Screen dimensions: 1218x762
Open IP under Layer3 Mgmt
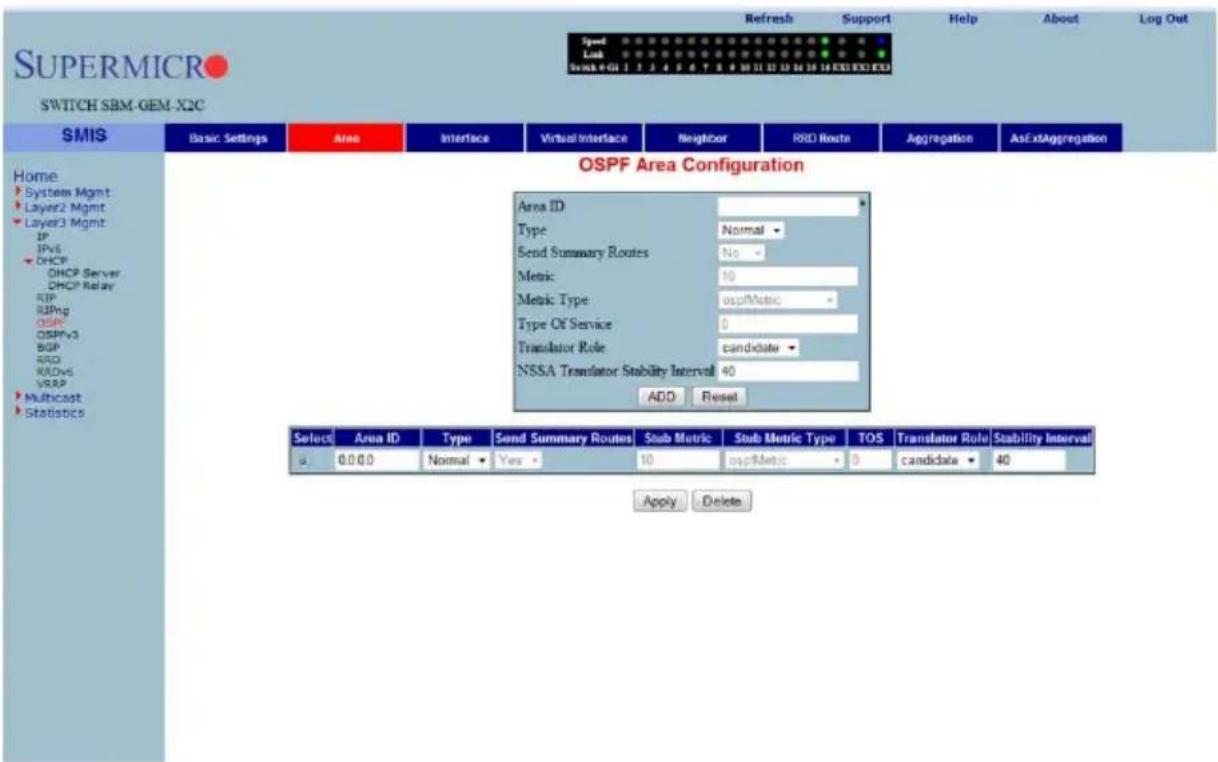pos(41,236)
